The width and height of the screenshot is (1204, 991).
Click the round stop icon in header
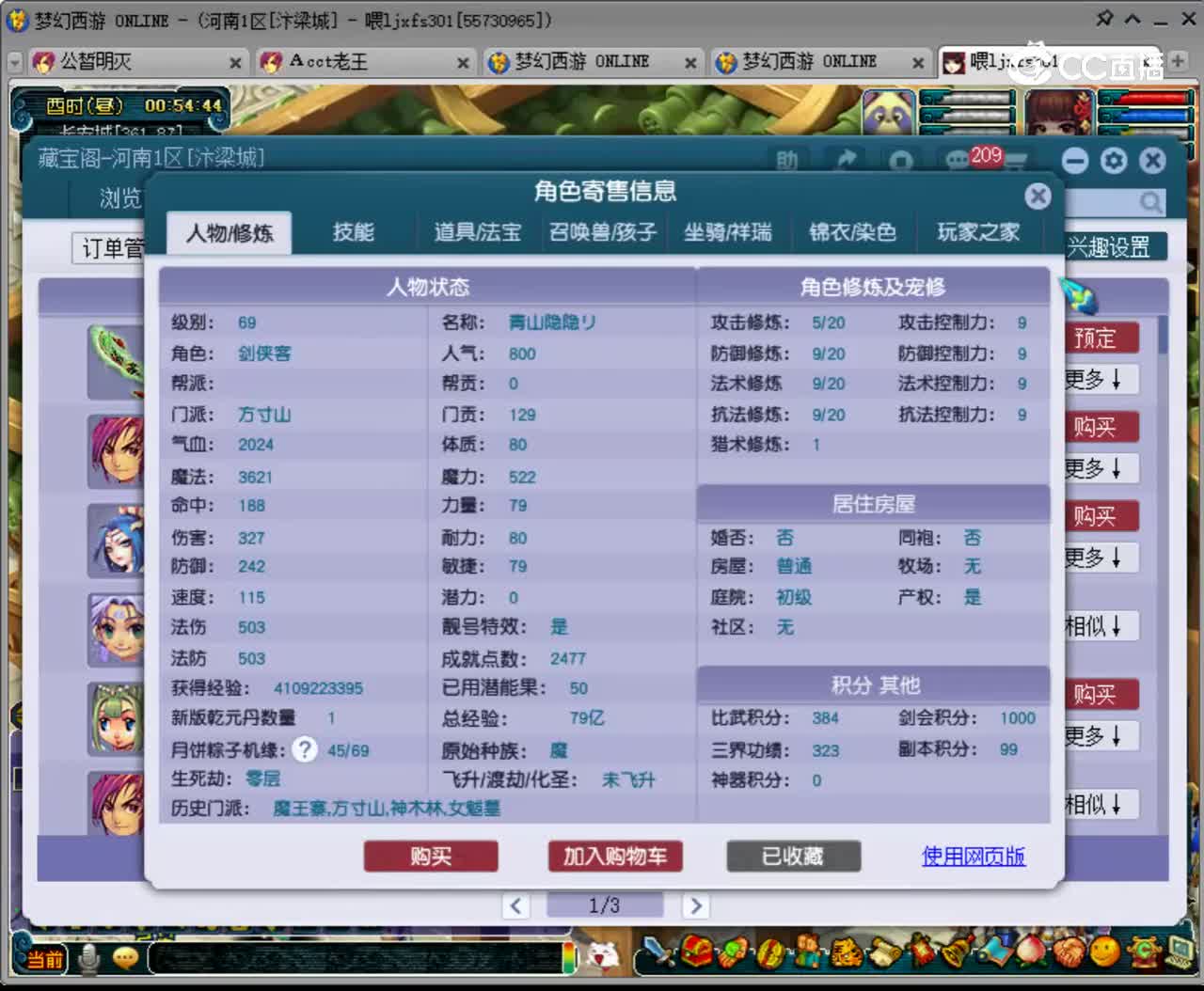coord(901,161)
